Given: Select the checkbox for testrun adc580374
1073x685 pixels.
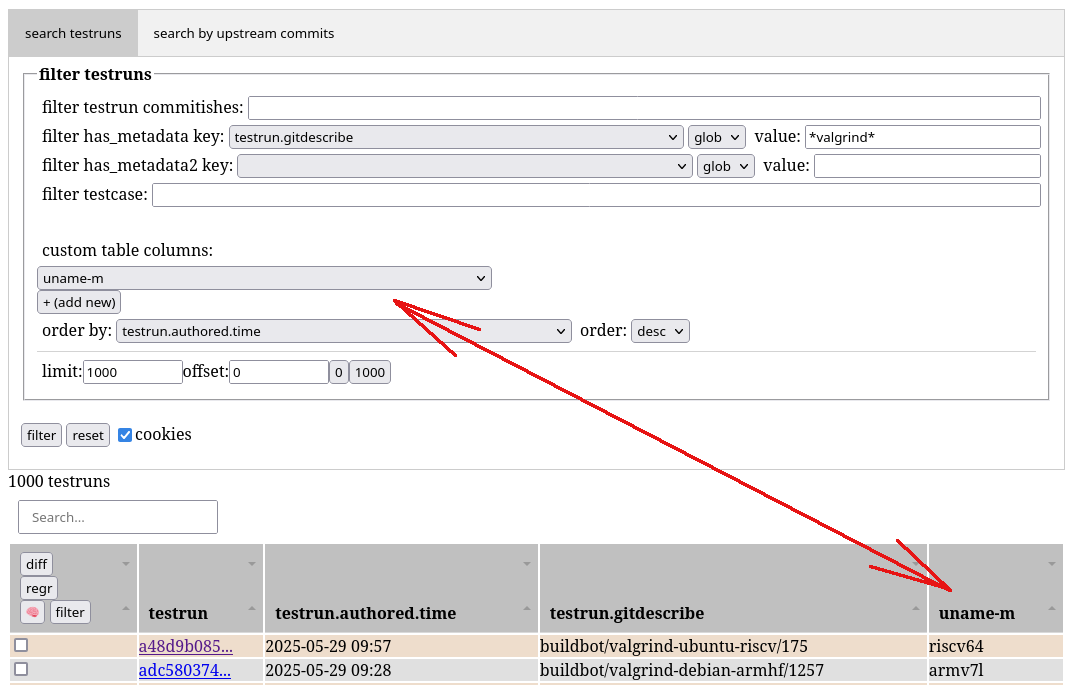Looking at the screenshot, I should 21,669.
